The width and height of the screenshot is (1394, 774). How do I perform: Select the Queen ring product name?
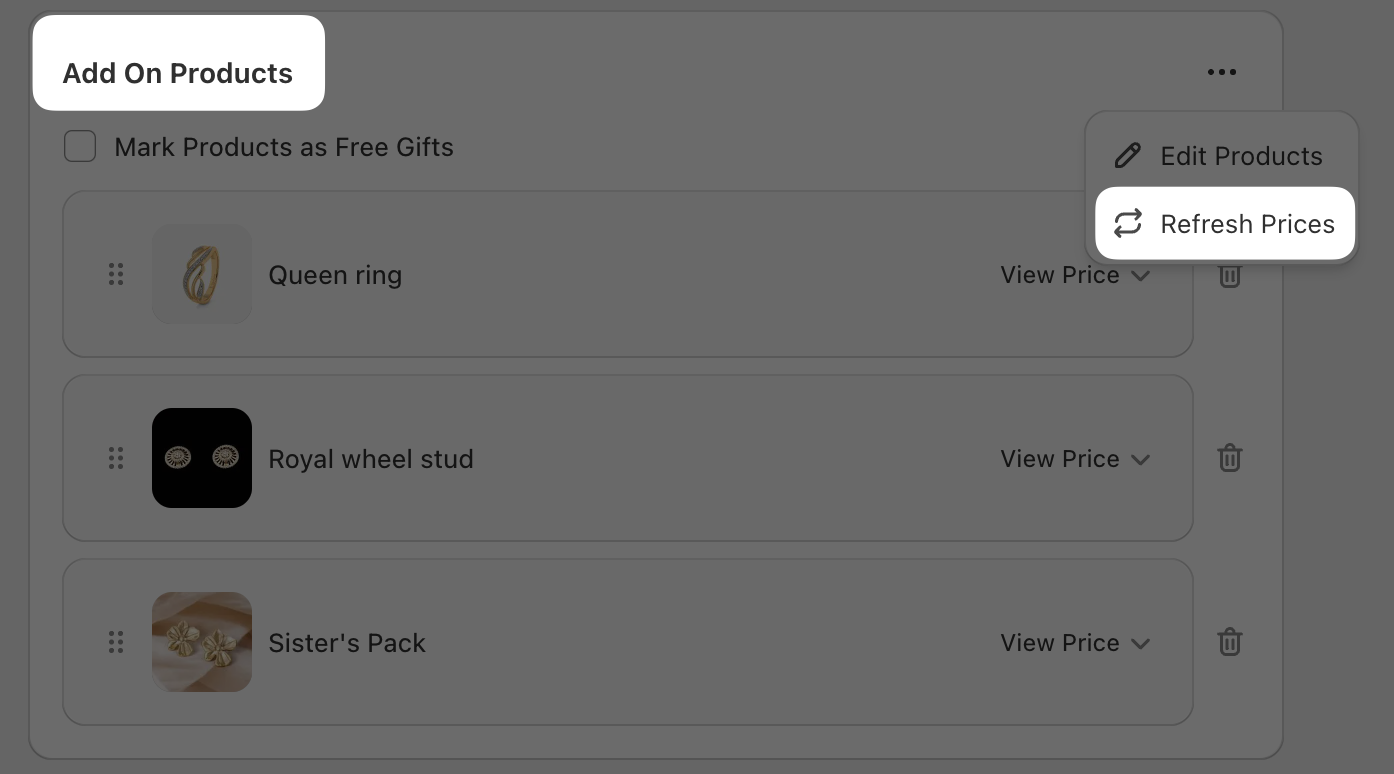[335, 275]
